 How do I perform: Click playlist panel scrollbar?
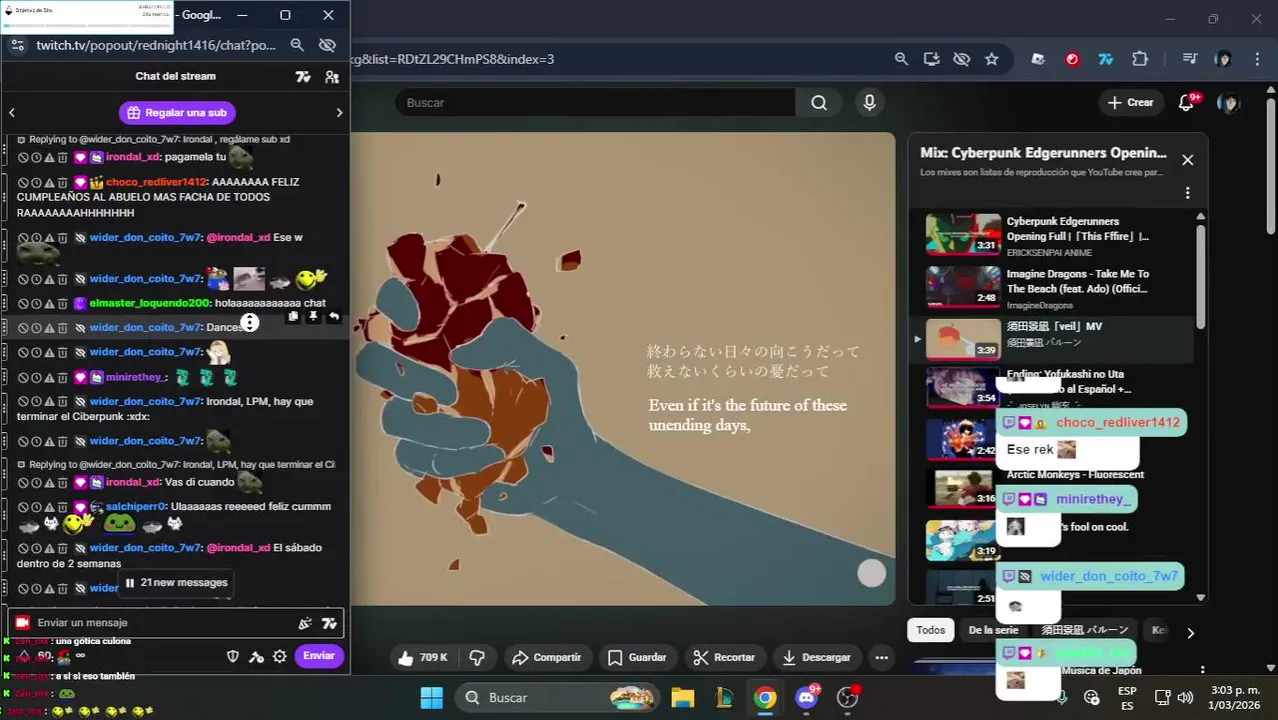[1201, 275]
